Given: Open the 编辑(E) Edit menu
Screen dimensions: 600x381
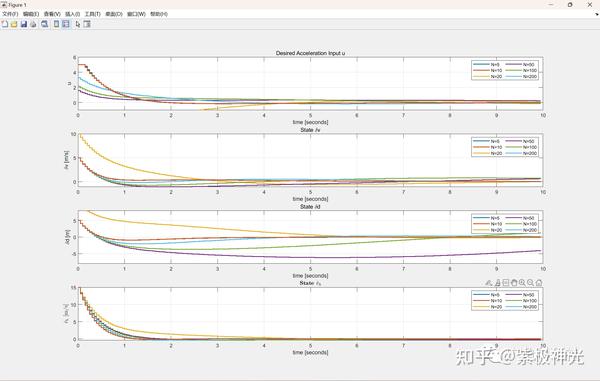Looking at the screenshot, I should pos(31,14).
